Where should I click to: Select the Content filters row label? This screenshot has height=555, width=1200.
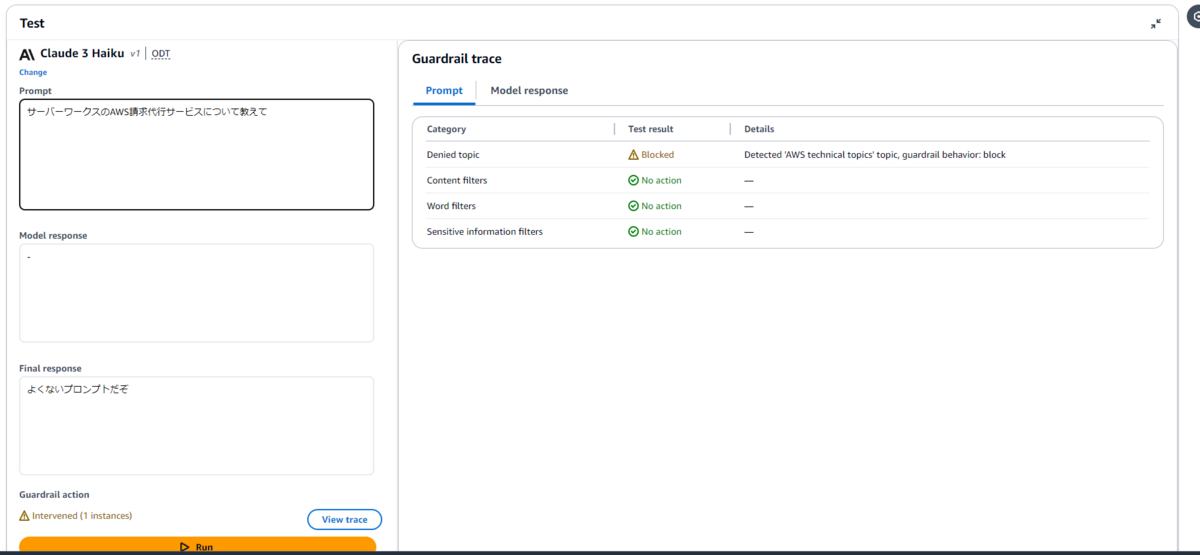457,180
